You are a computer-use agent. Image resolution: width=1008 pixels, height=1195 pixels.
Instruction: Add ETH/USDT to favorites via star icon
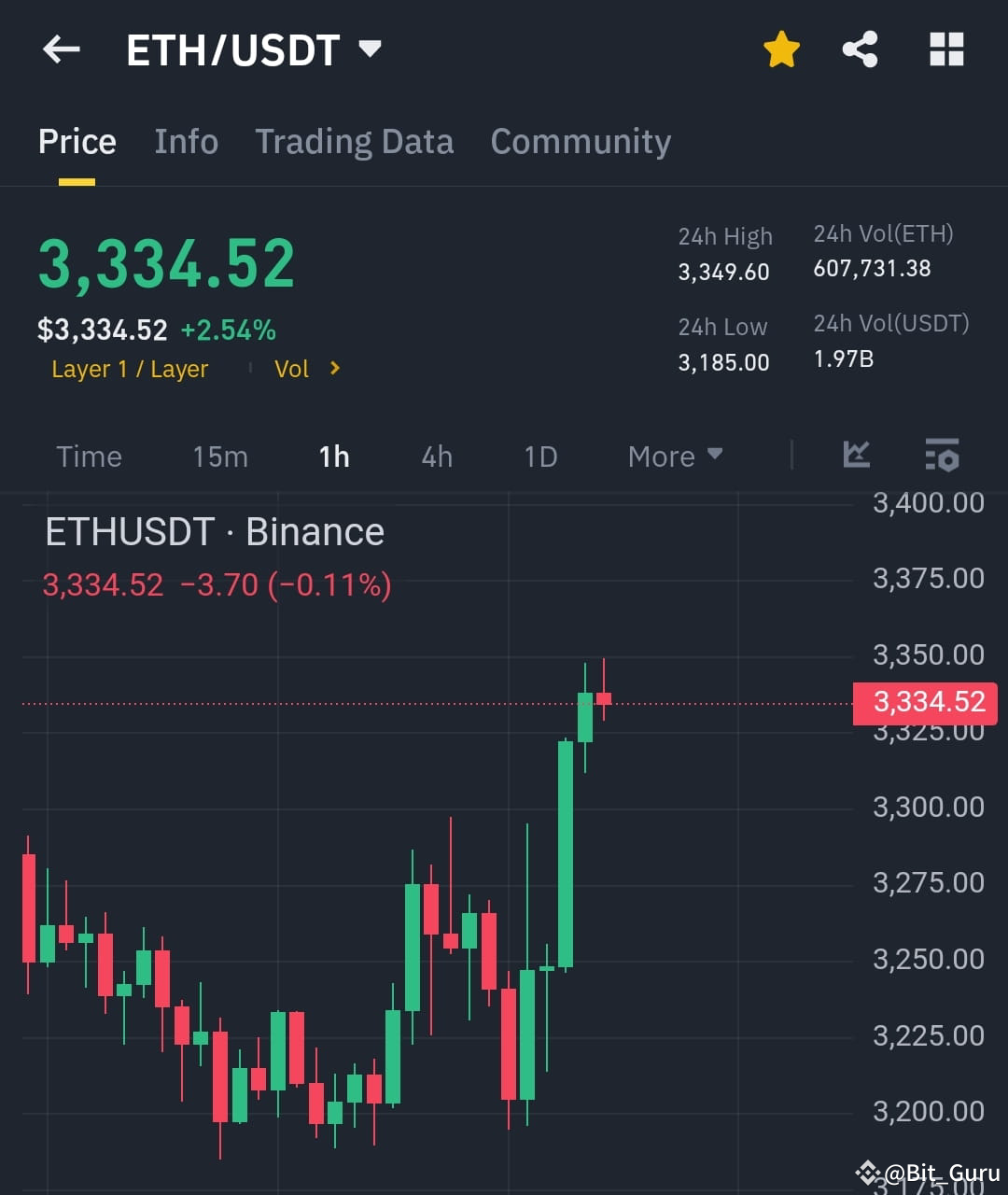pos(780,49)
